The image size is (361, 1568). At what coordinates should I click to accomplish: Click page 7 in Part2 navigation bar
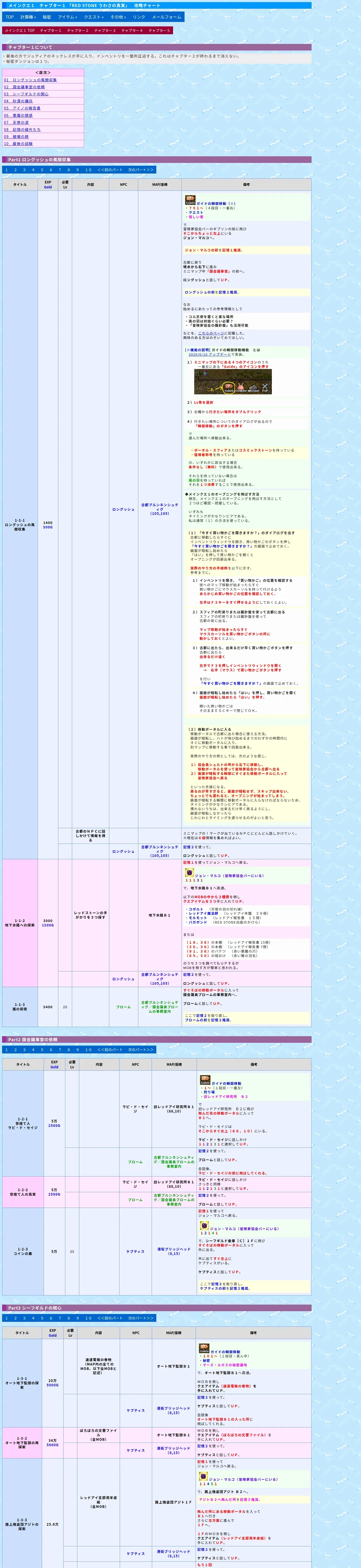click(60, 1050)
